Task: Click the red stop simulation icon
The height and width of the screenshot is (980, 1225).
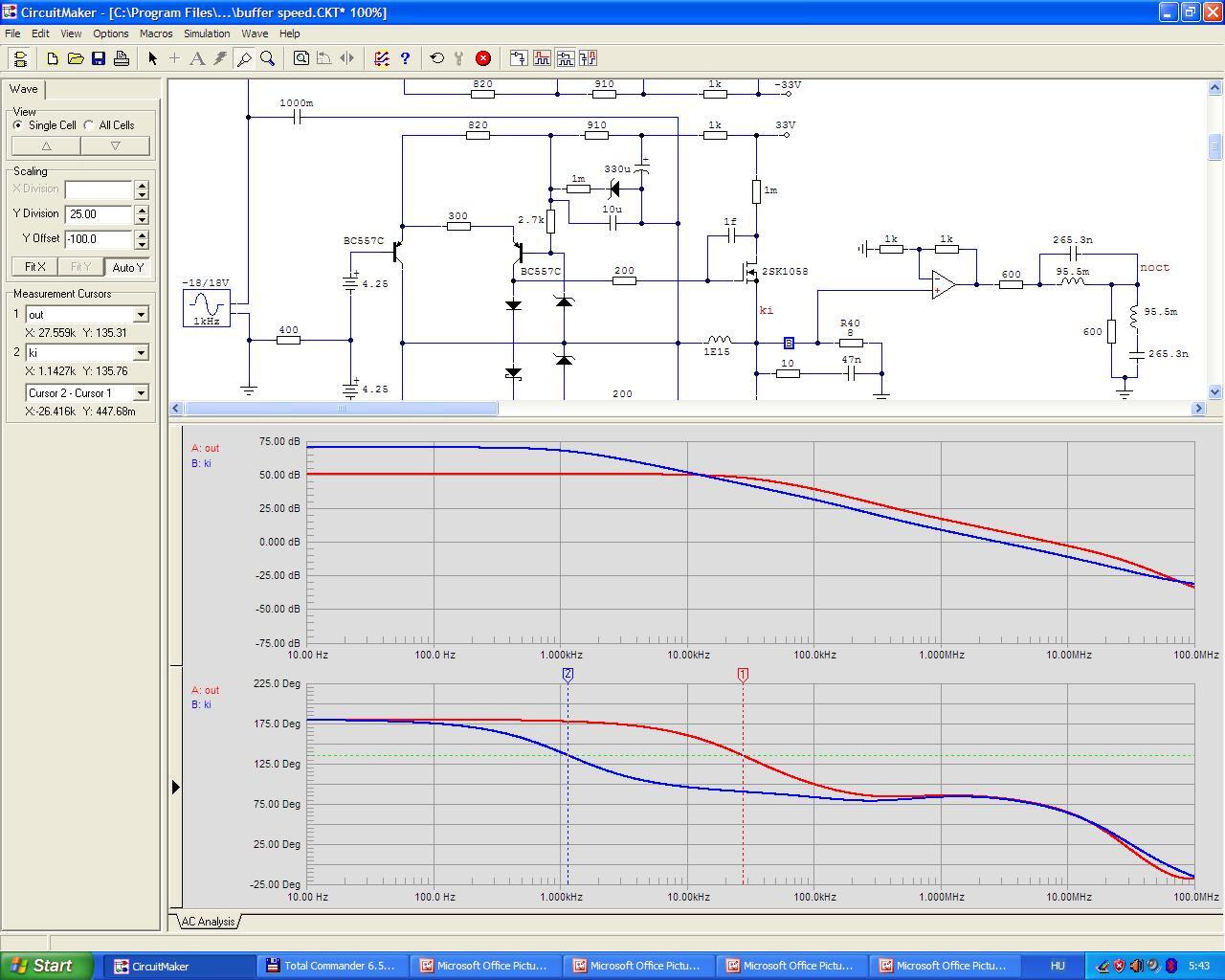Action: tap(483, 58)
